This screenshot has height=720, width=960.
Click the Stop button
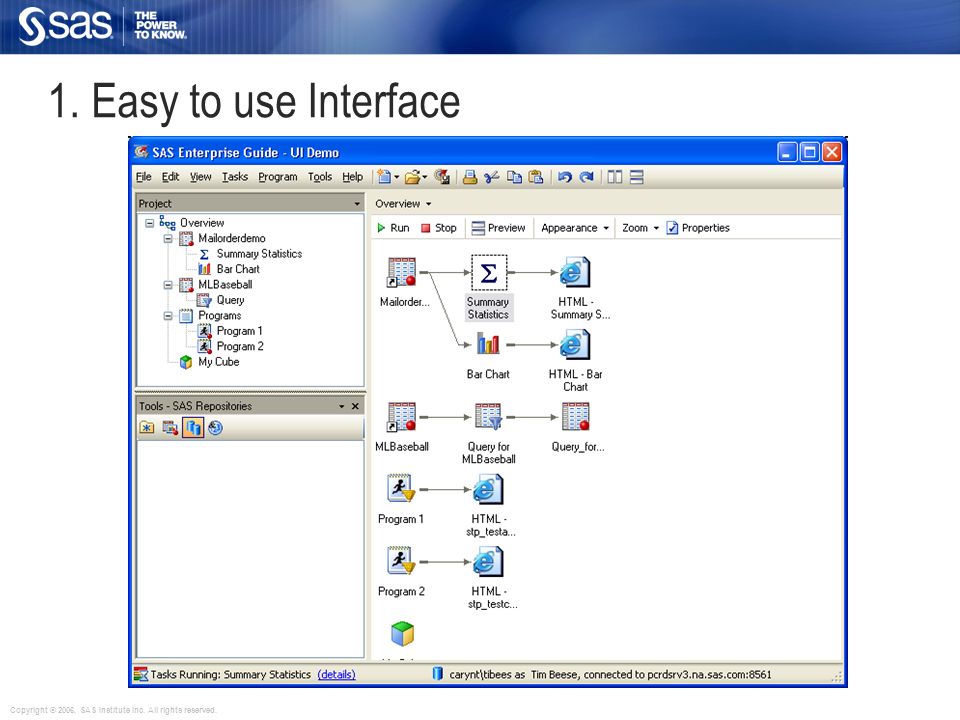438,228
